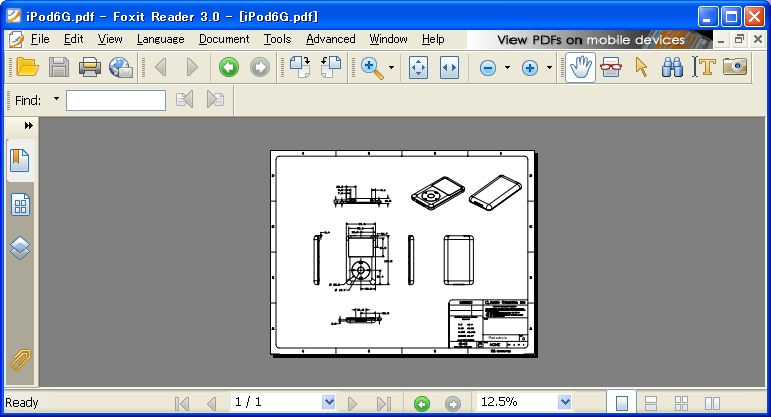The height and width of the screenshot is (417, 771).
Task: Open page number dropdown in status bar
Action: 329,402
